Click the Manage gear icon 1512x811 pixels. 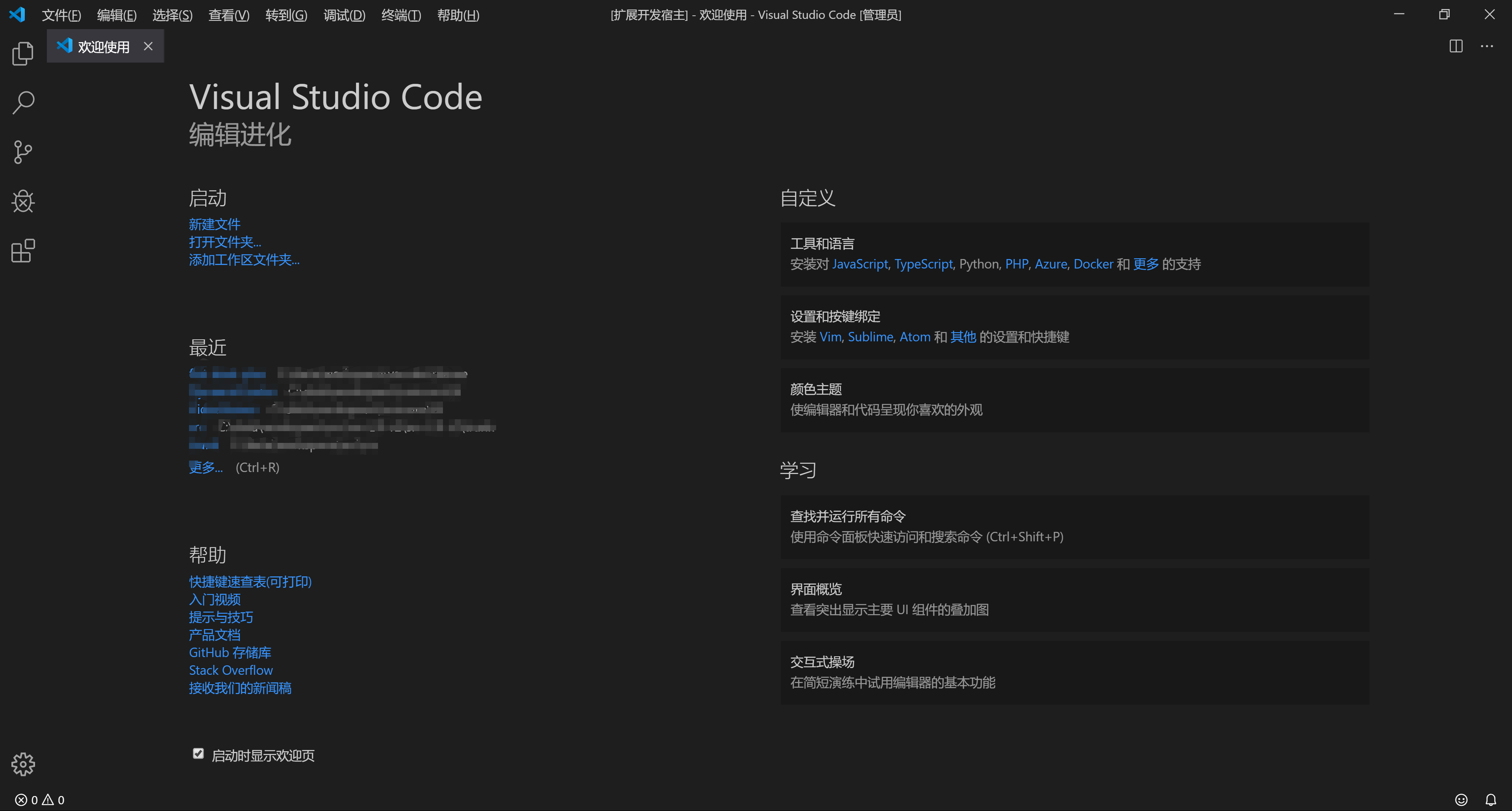[x=23, y=763]
